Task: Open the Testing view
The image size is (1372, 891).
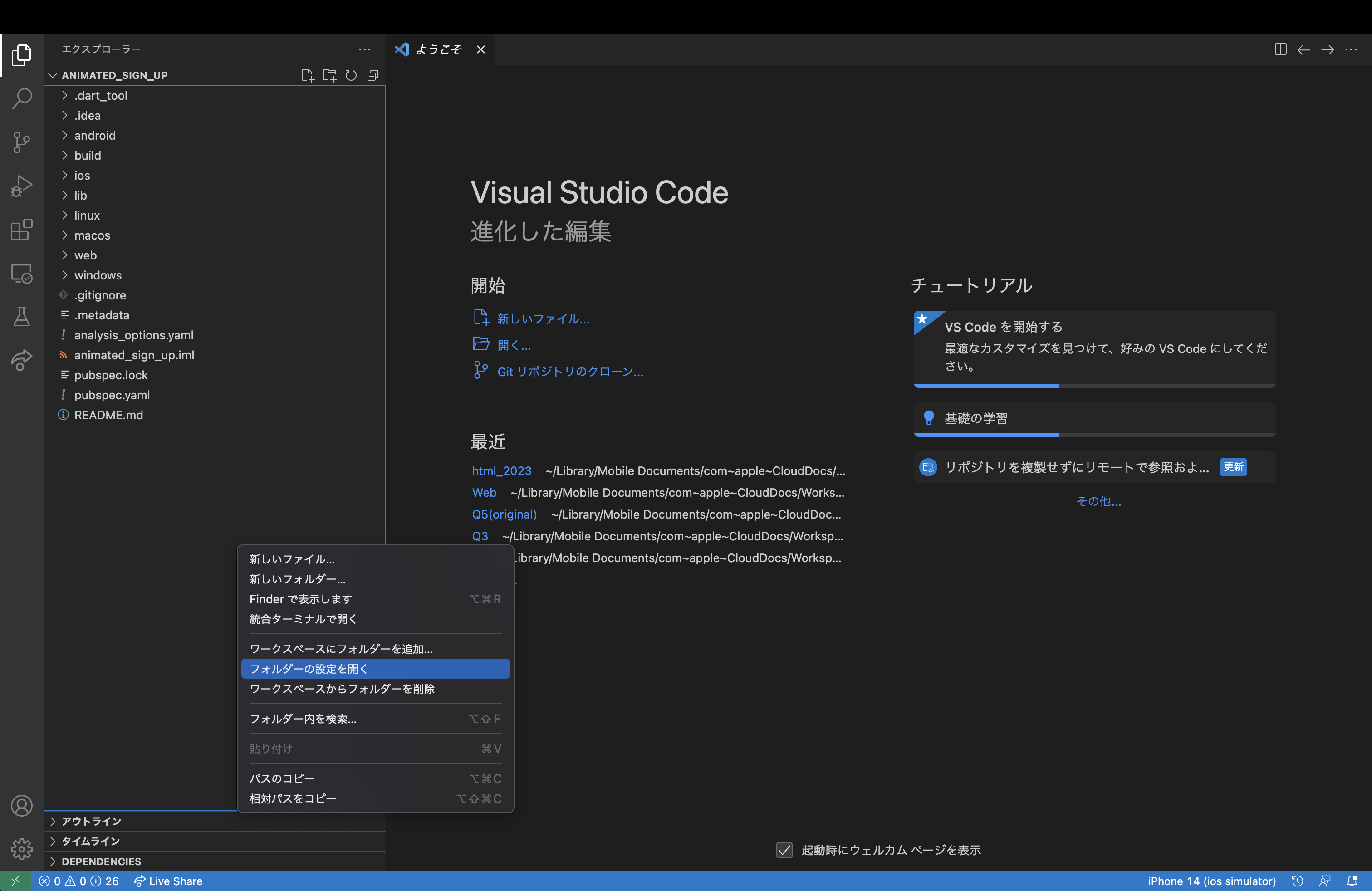Action: tap(21, 316)
